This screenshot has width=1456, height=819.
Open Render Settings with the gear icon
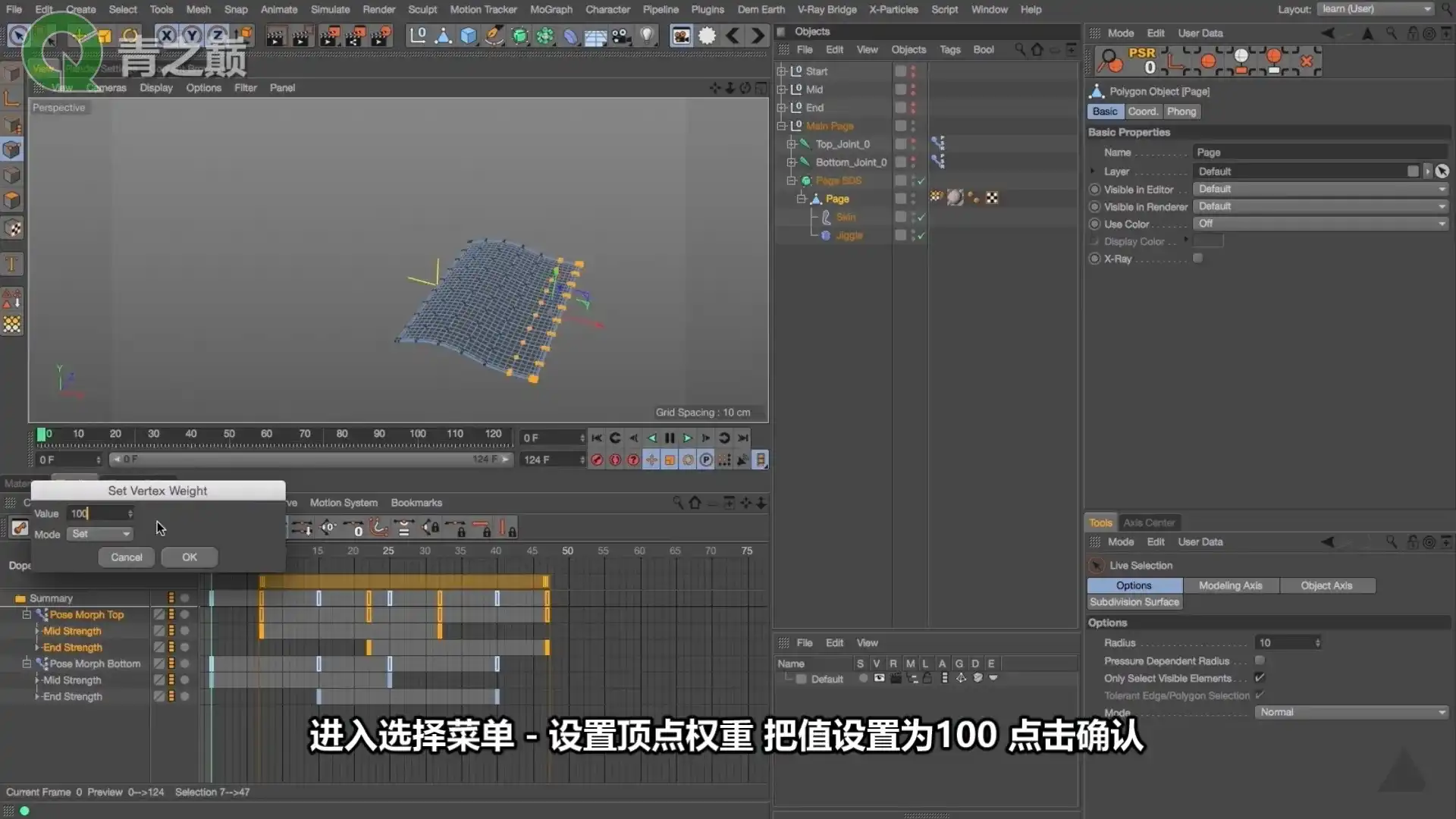[x=707, y=36]
